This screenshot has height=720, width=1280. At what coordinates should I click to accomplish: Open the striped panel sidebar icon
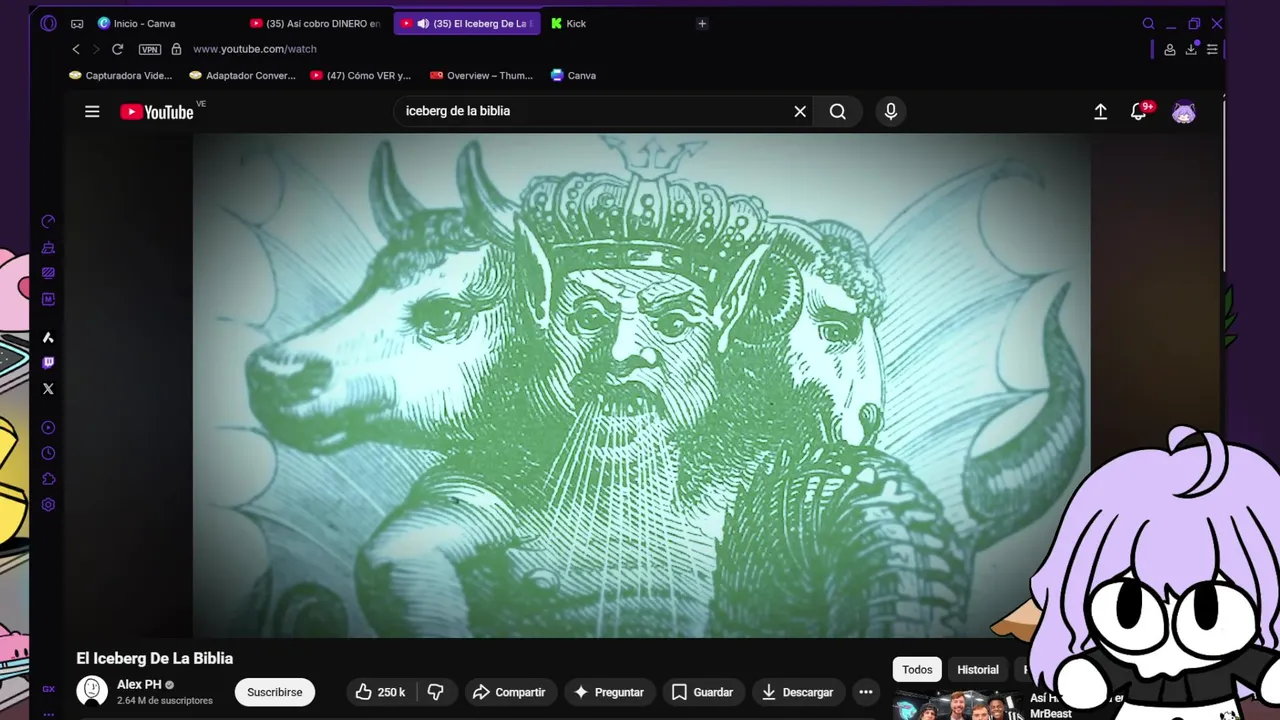coord(48,273)
